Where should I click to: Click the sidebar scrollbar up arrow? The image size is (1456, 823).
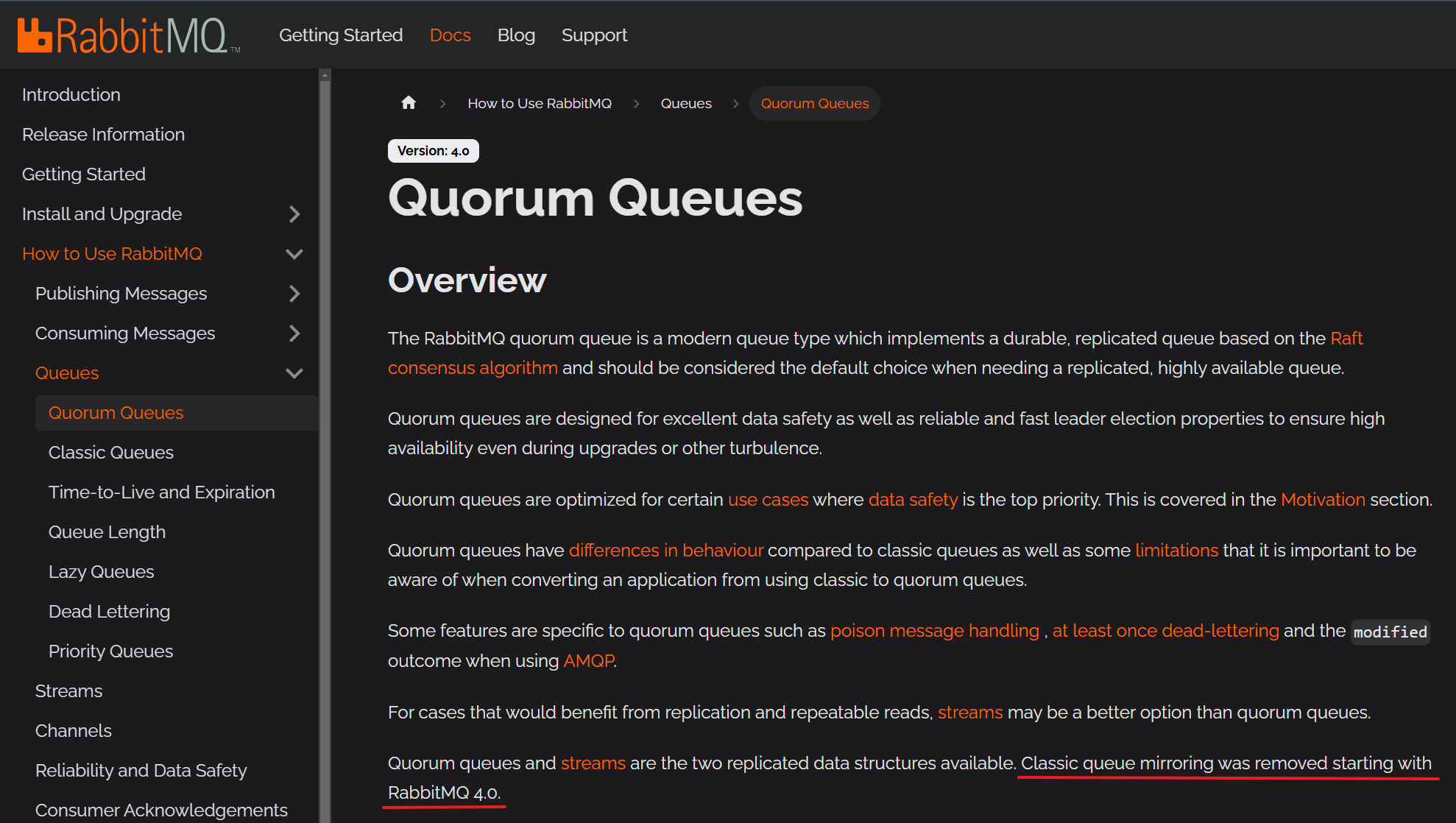click(x=325, y=75)
